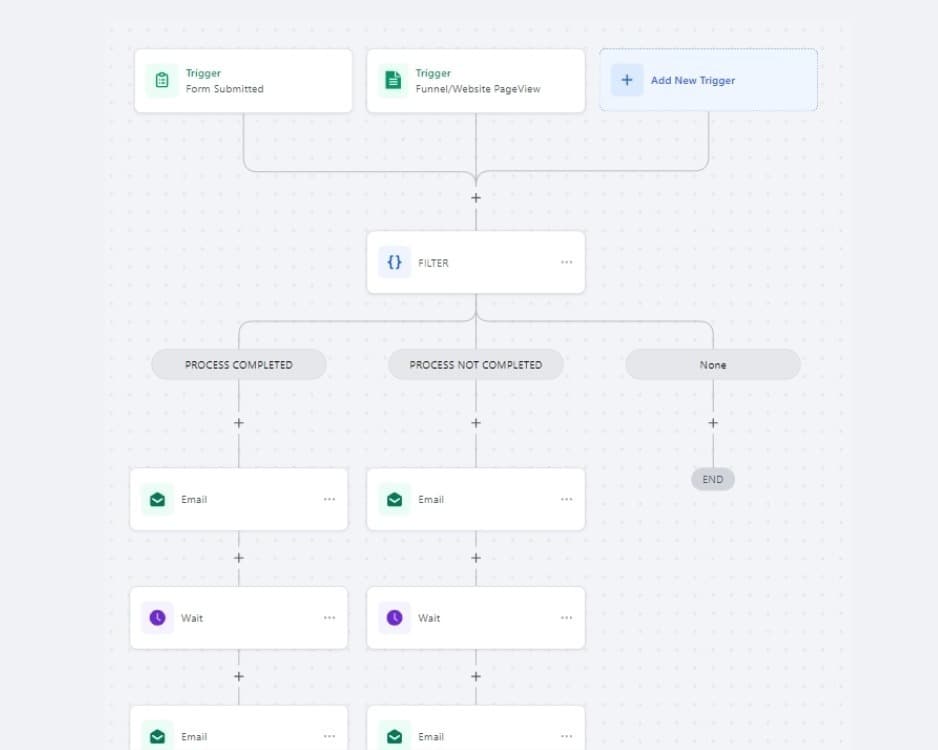Open the Funnel/Website PageView trigger card
The image size is (938, 750).
point(476,81)
